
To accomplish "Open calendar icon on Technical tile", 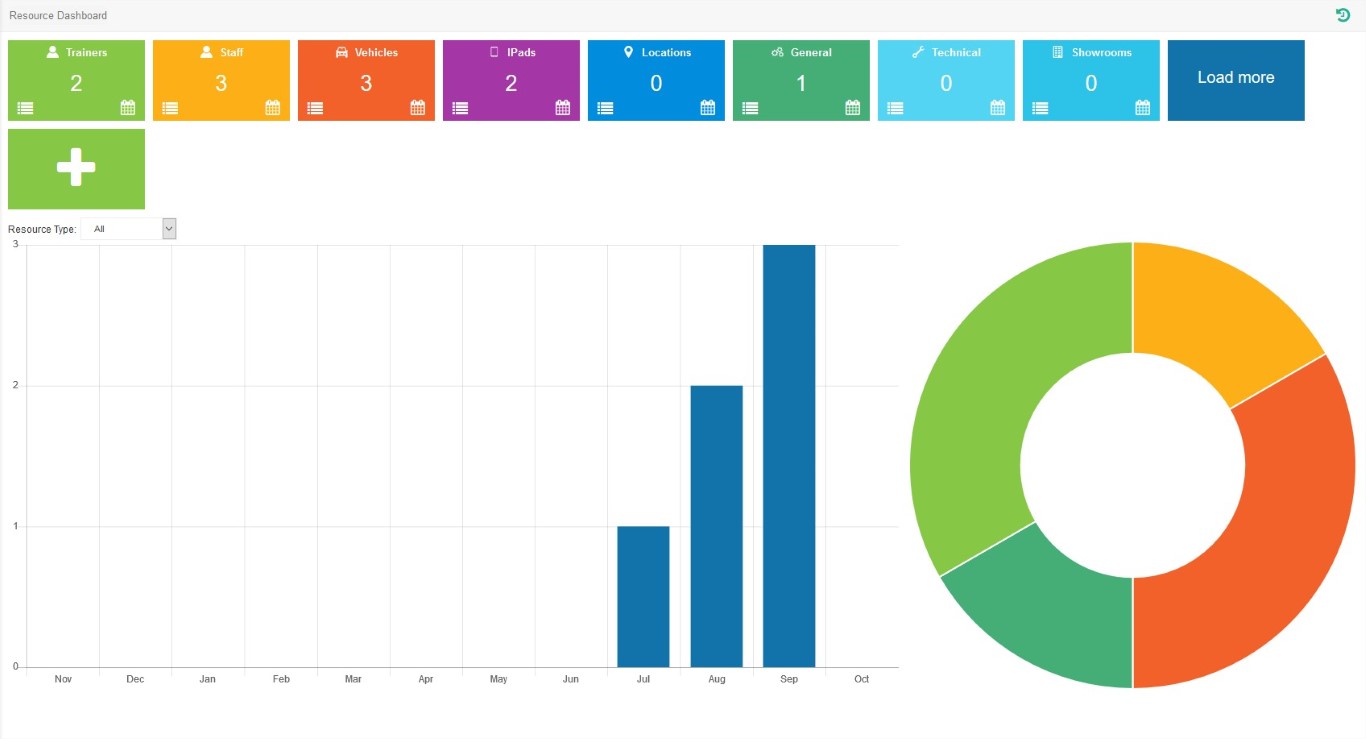I will coord(998,108).
